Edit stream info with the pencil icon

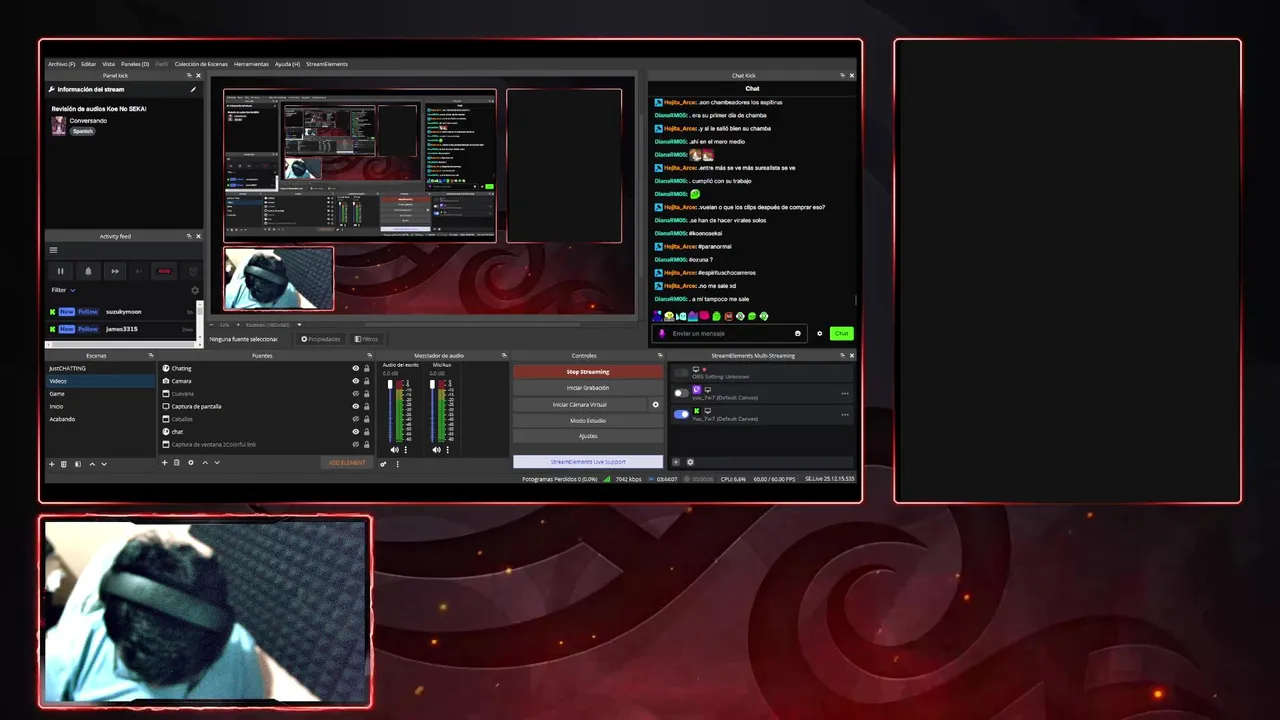(194, 89)
